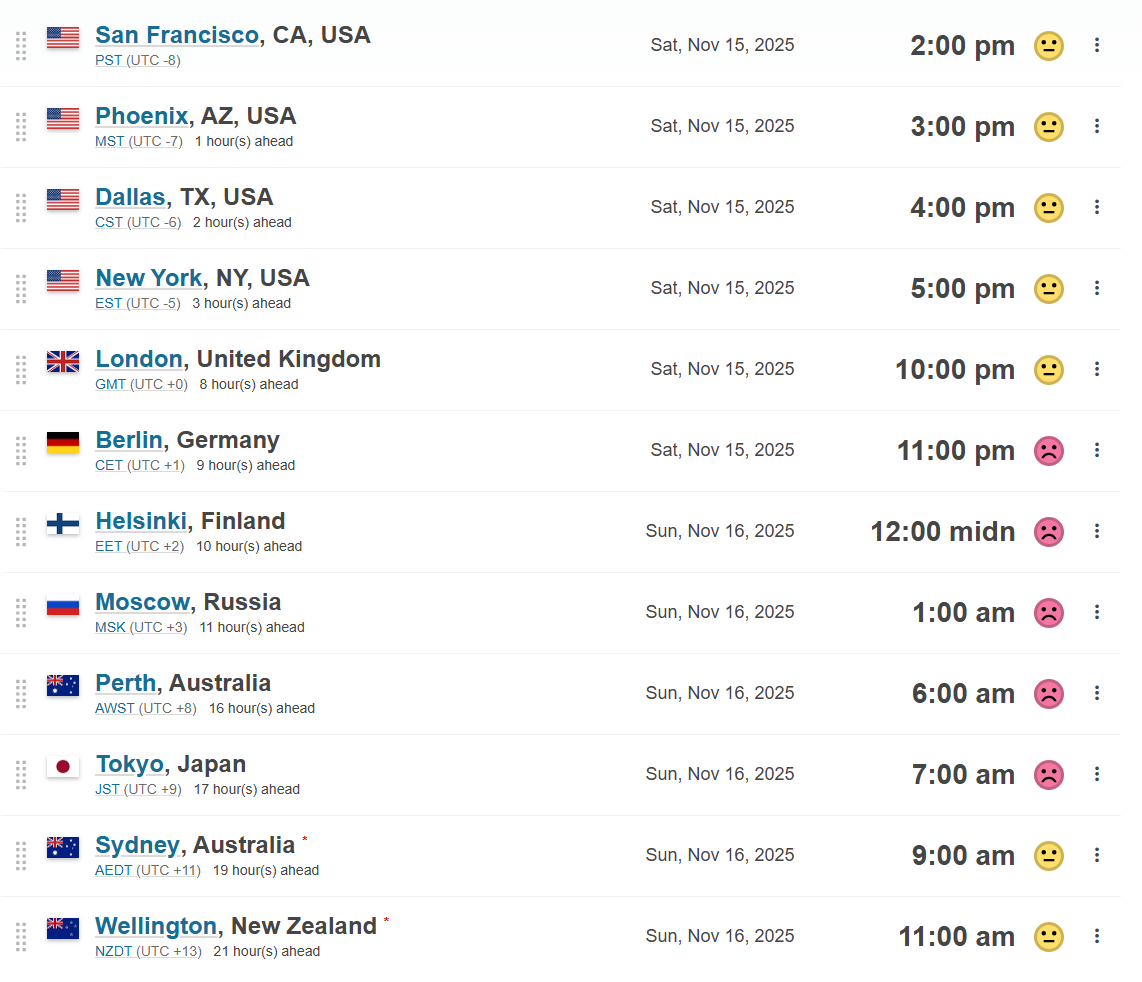Click the 12:00 midn time for Helsinki
The width and height of the screenshot is (1142, 982).
click(943, 532)
